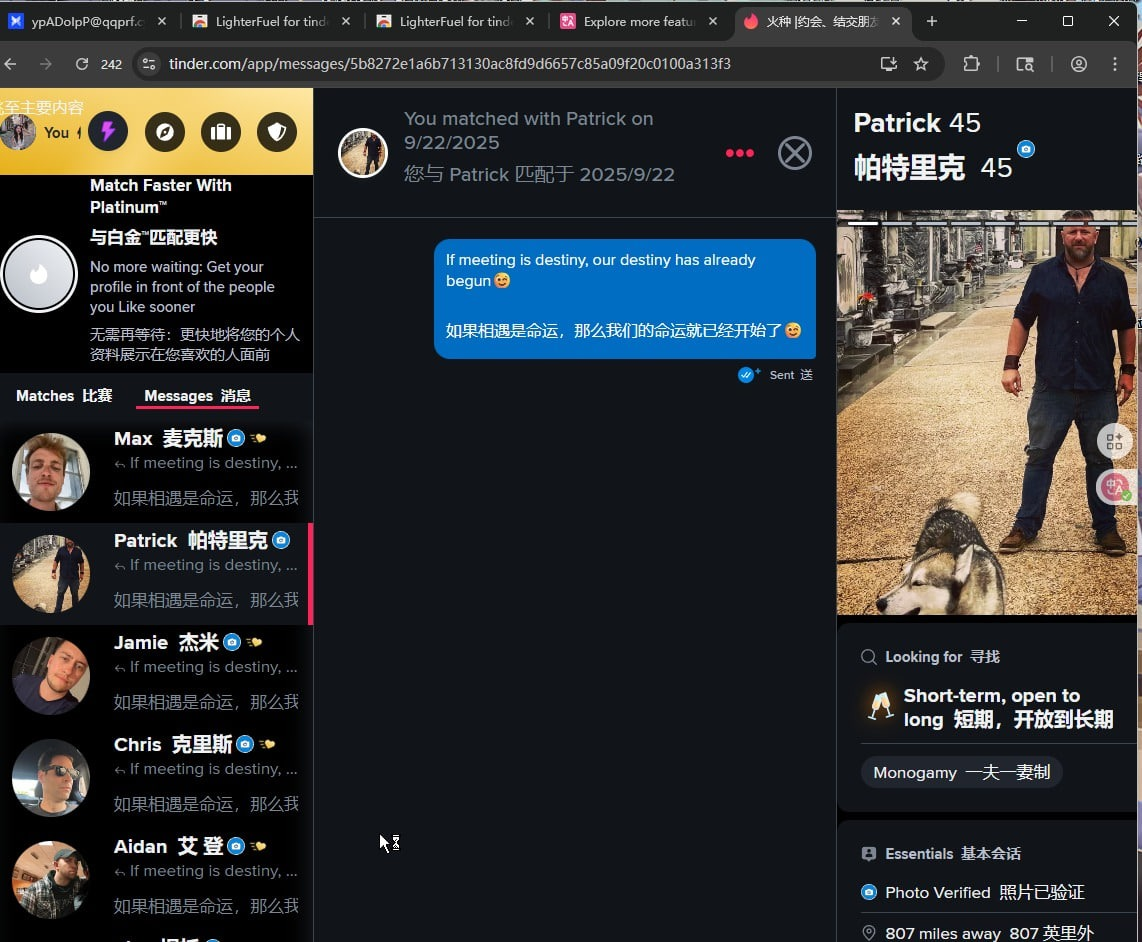Switch to the Matches tab
Viewport: 1142px width, 942px height.
64,396
